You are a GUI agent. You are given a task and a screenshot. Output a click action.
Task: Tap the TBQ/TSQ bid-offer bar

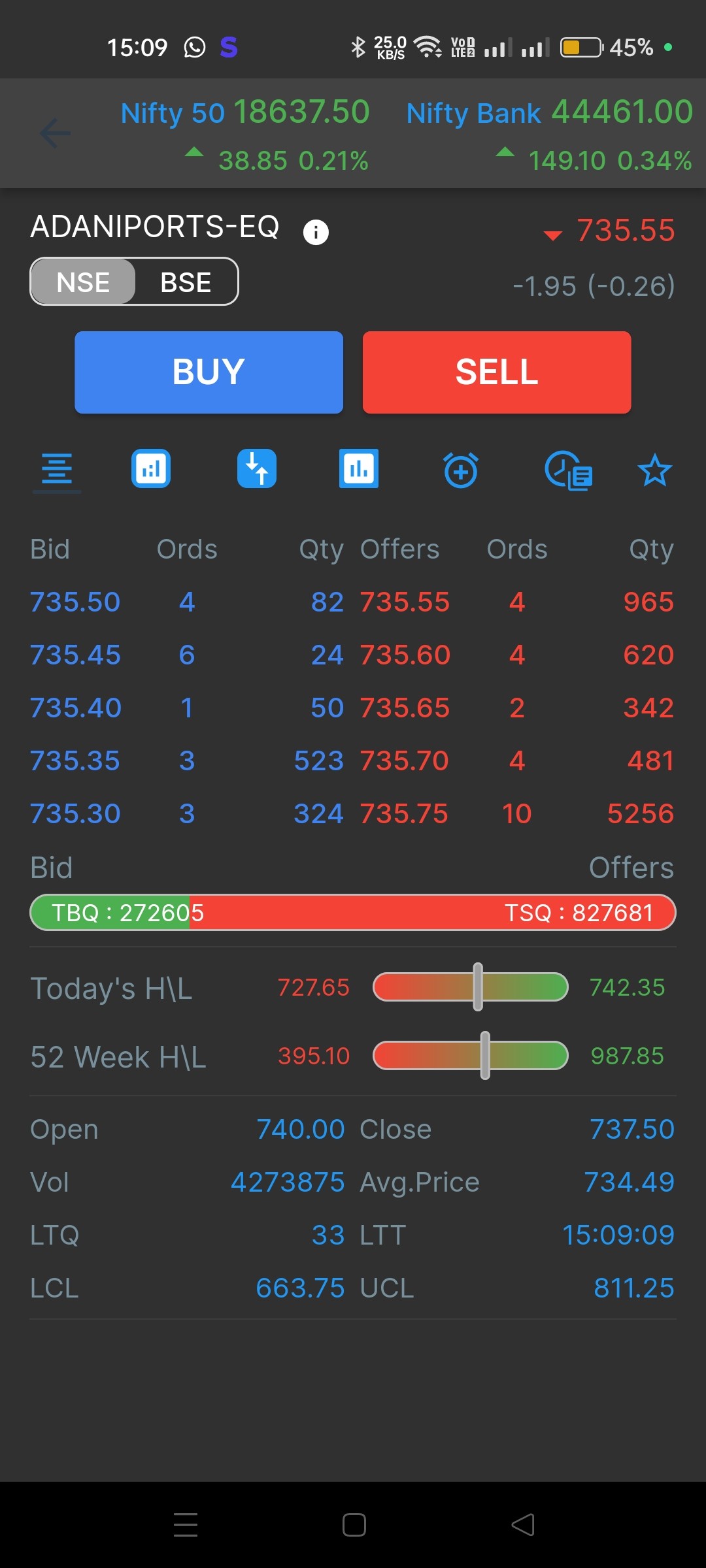pyautogui.click(x=353, y=913)
